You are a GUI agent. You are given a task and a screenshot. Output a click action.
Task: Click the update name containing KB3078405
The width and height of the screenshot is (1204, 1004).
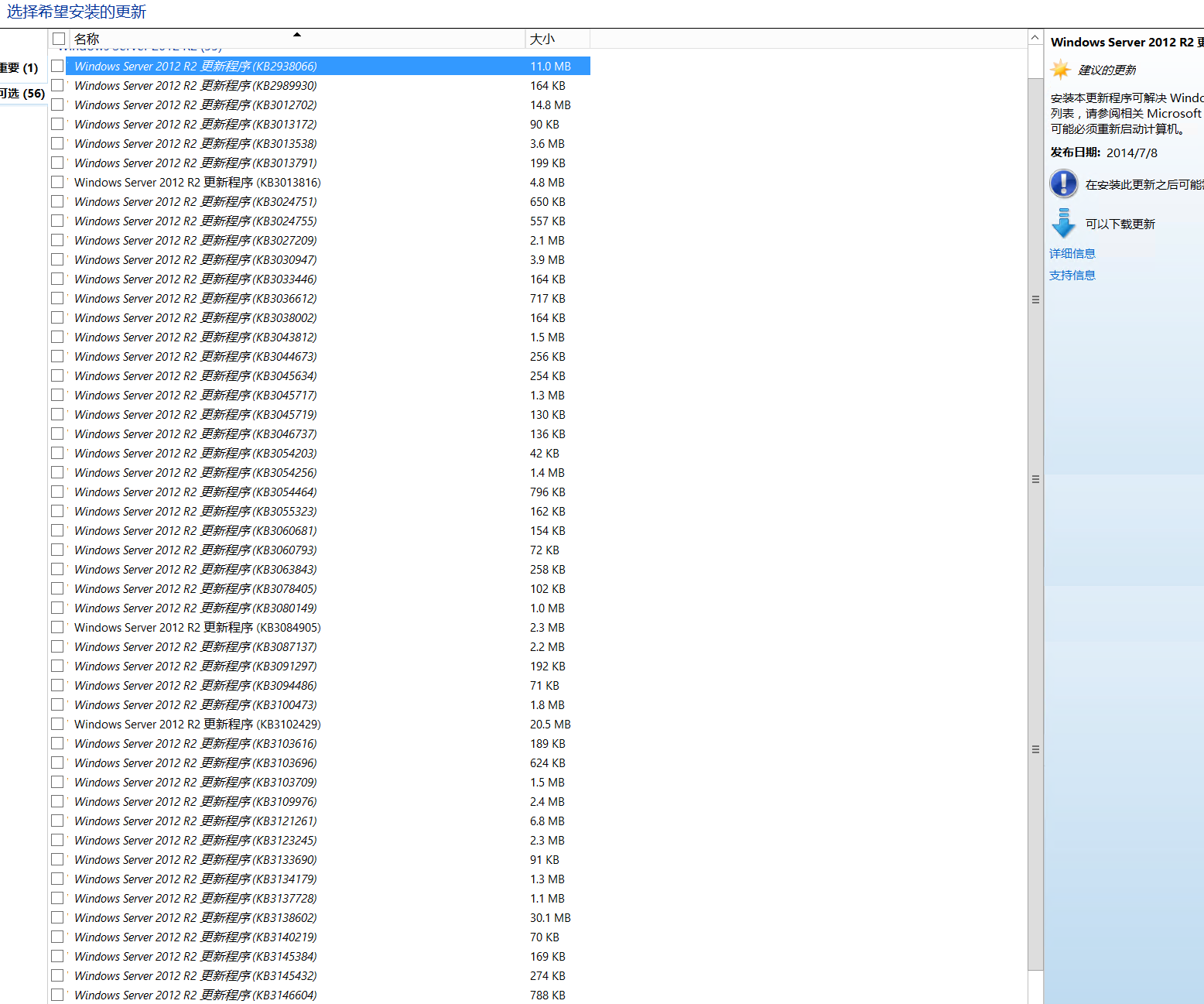click(196, 588)
